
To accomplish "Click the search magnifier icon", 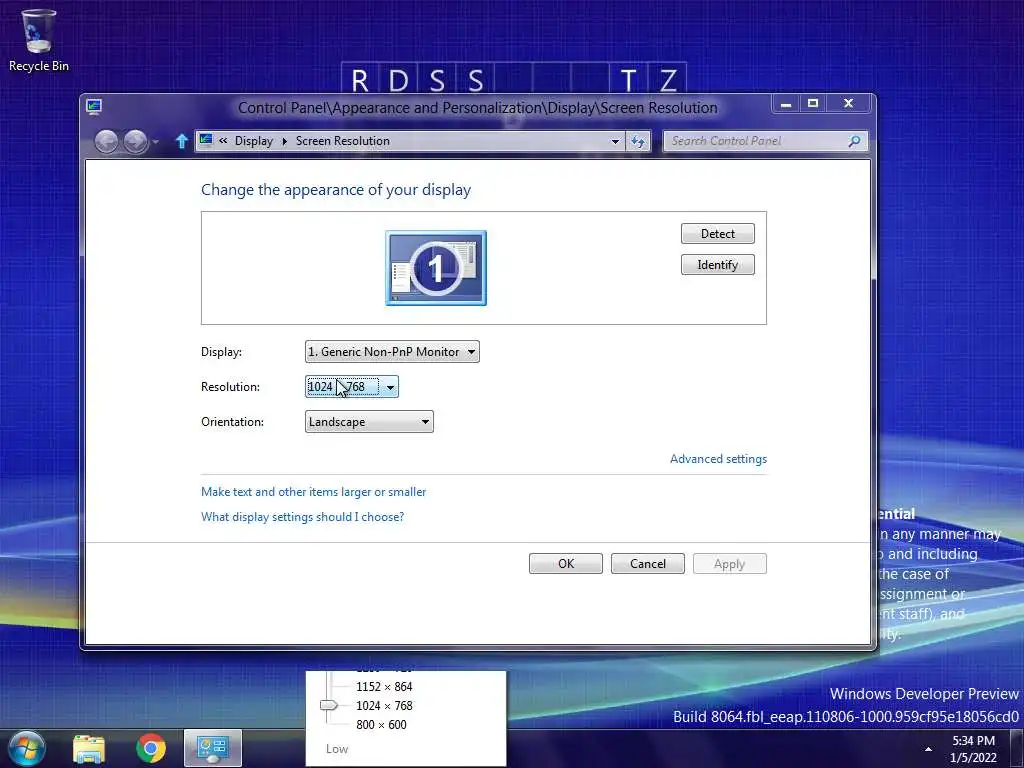I will tap(854, 140).
